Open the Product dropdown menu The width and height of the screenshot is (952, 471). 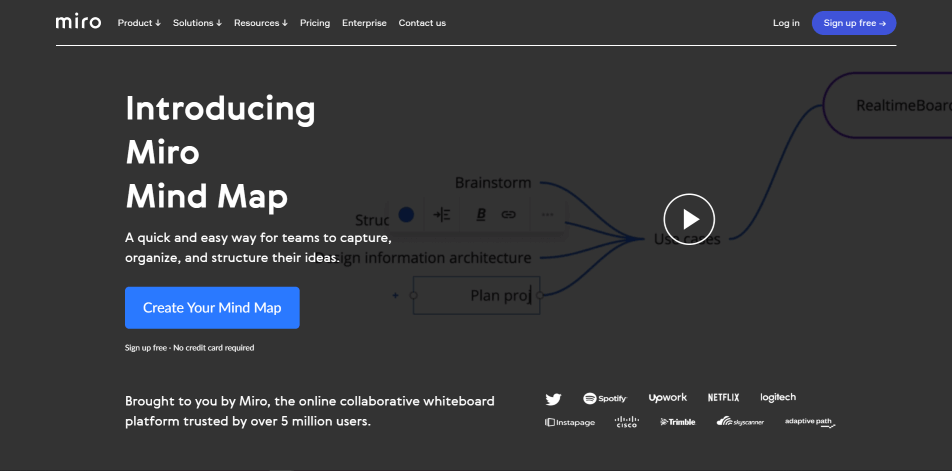click(139, 23)
